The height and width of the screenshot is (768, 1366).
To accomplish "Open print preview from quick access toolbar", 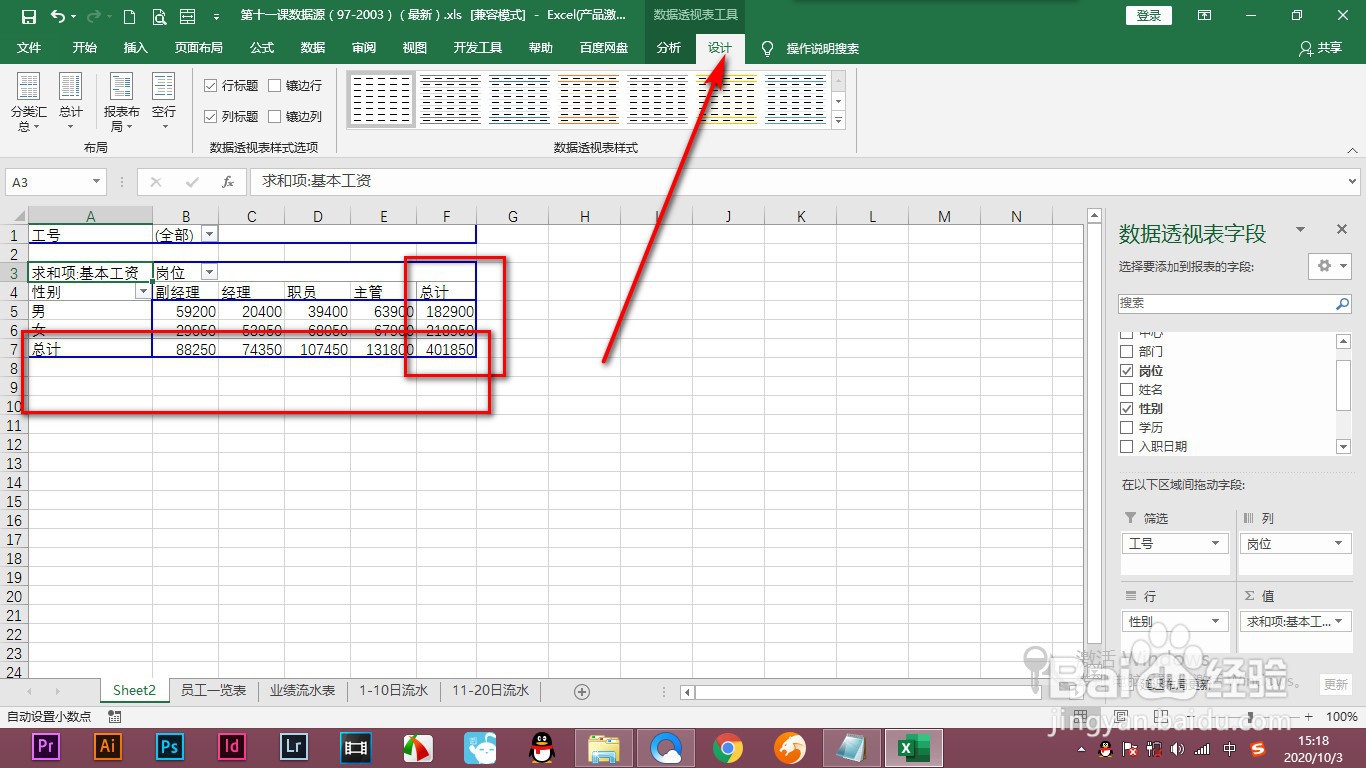I will coord(159,16).
